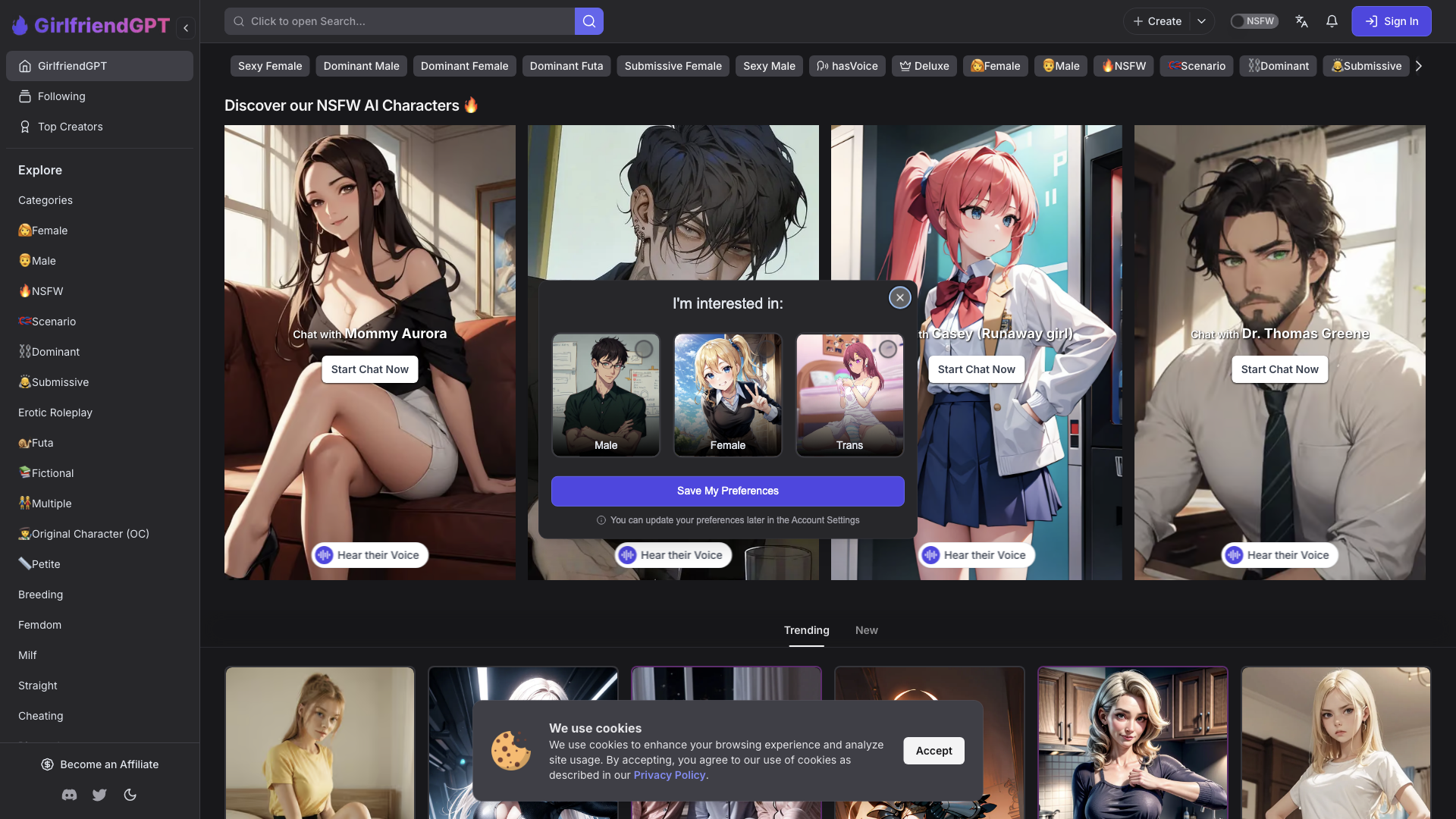Click Save My Preferences button
The width and height of the screenshot is (1456, 819).
[728, 490]
